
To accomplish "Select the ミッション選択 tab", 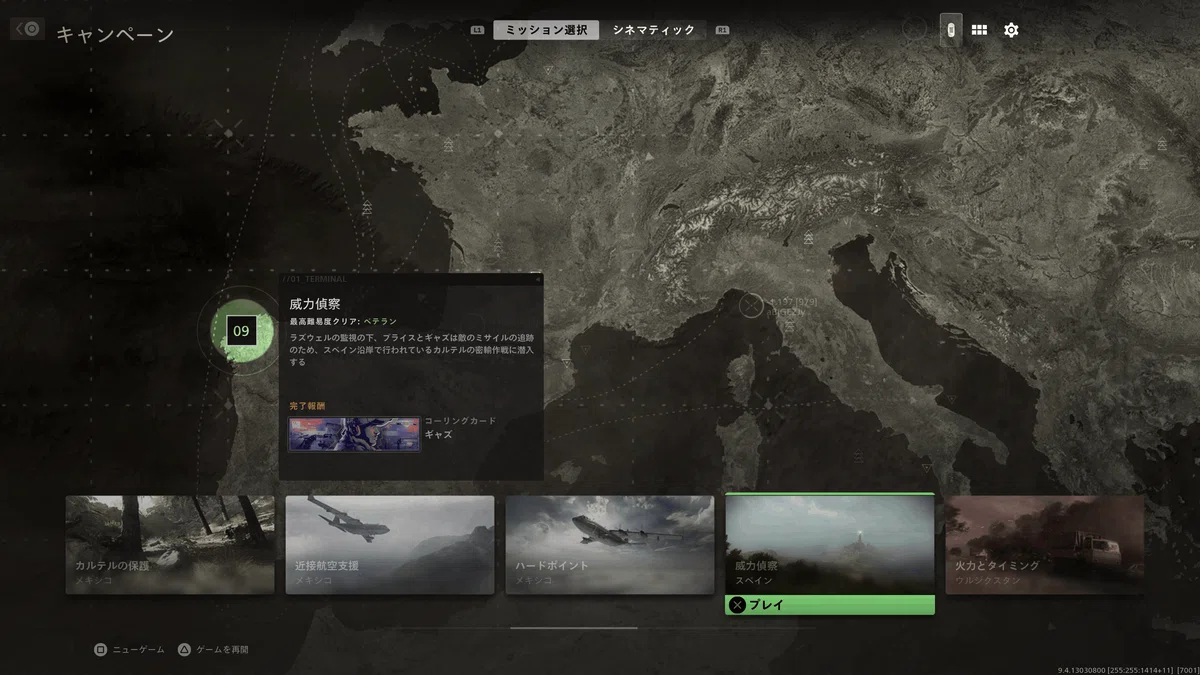I will (546, 30).
